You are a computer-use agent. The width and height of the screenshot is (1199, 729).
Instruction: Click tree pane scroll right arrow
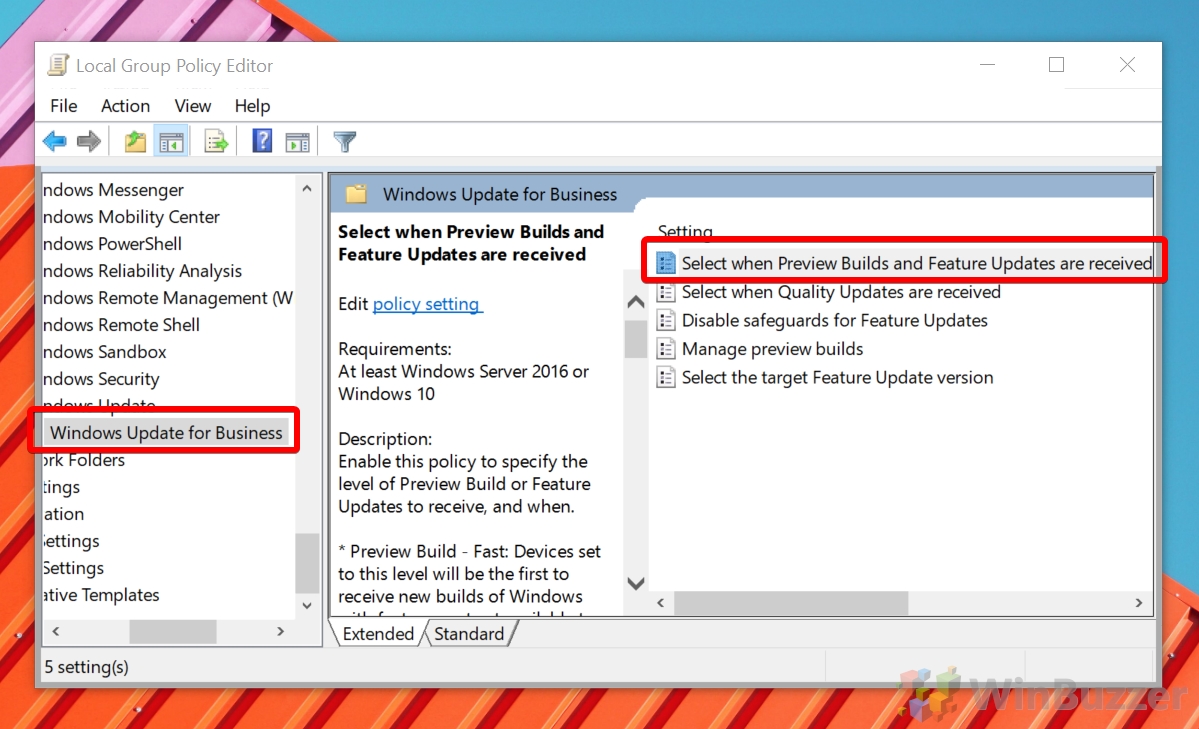click(281, 631)
